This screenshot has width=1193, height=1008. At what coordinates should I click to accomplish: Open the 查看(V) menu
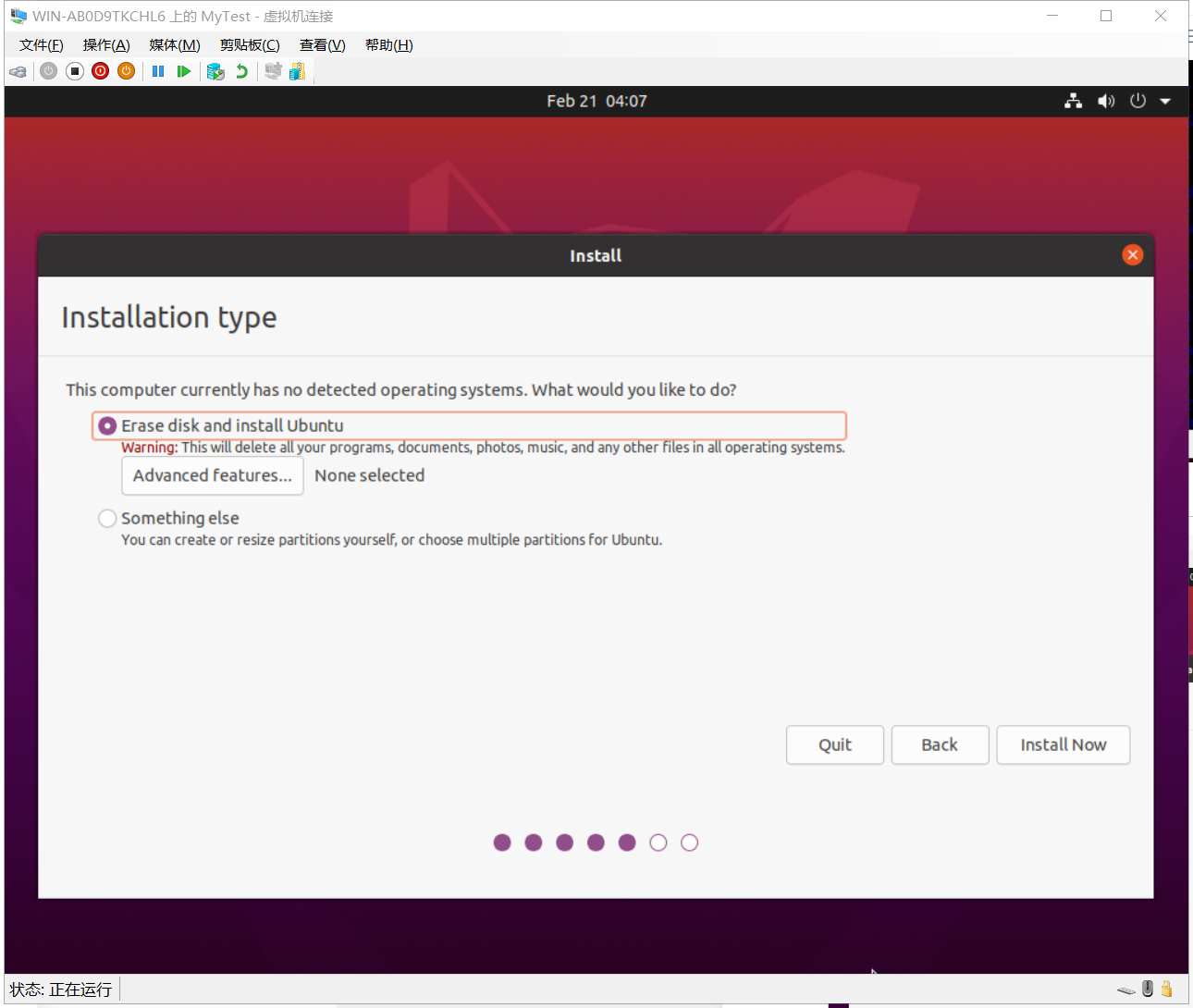coord(323,45)
